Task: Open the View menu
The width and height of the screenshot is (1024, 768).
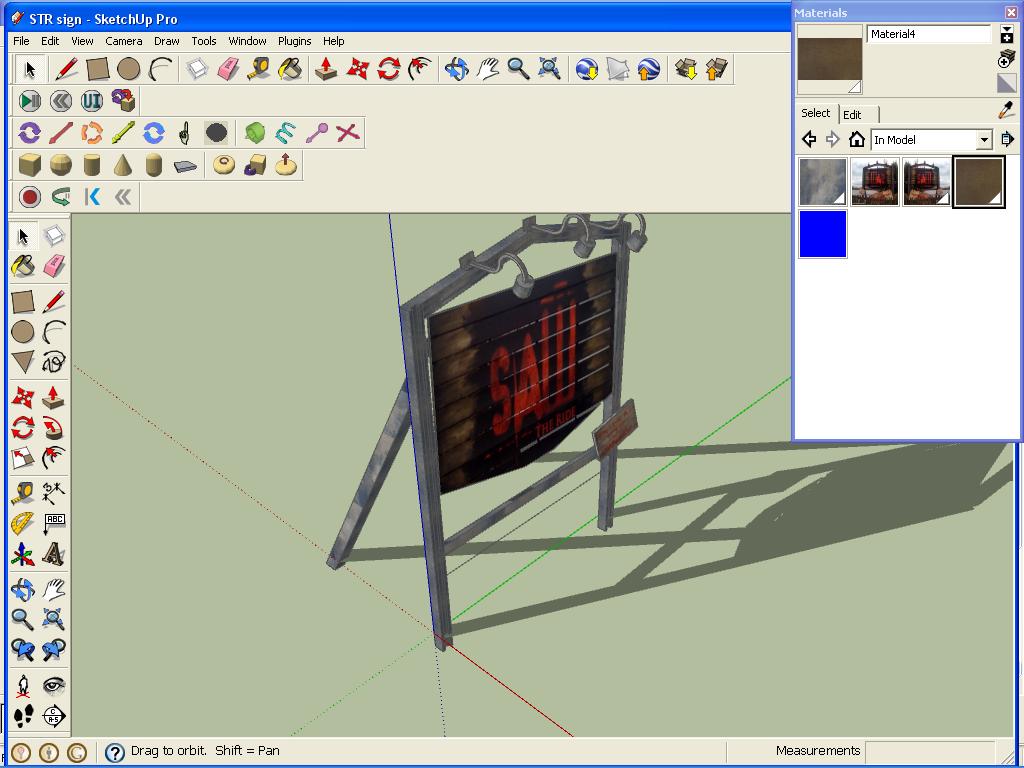Action: click(82, 40)
